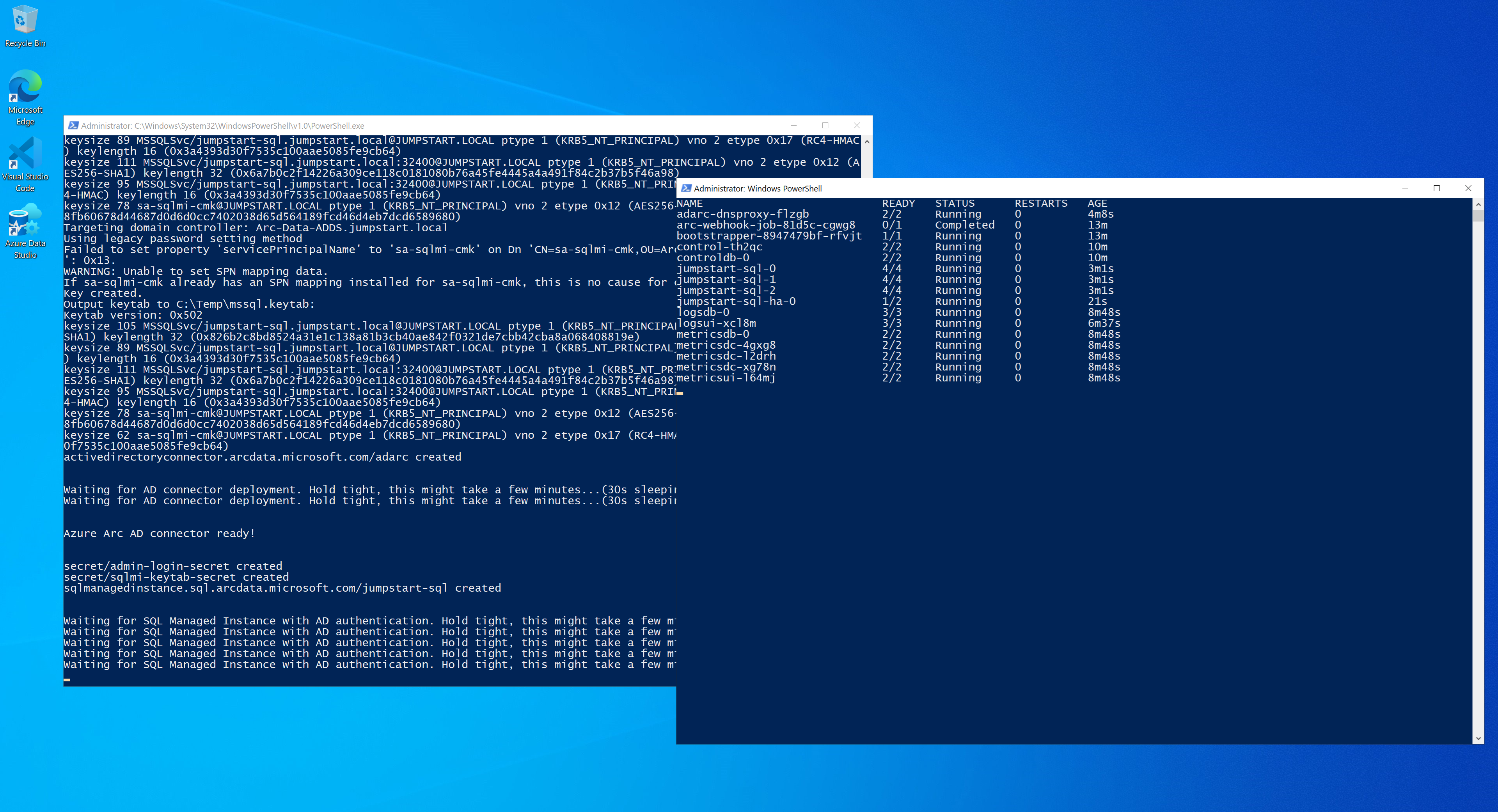Click 'Using legacy password setting method' line

(183, 238)
